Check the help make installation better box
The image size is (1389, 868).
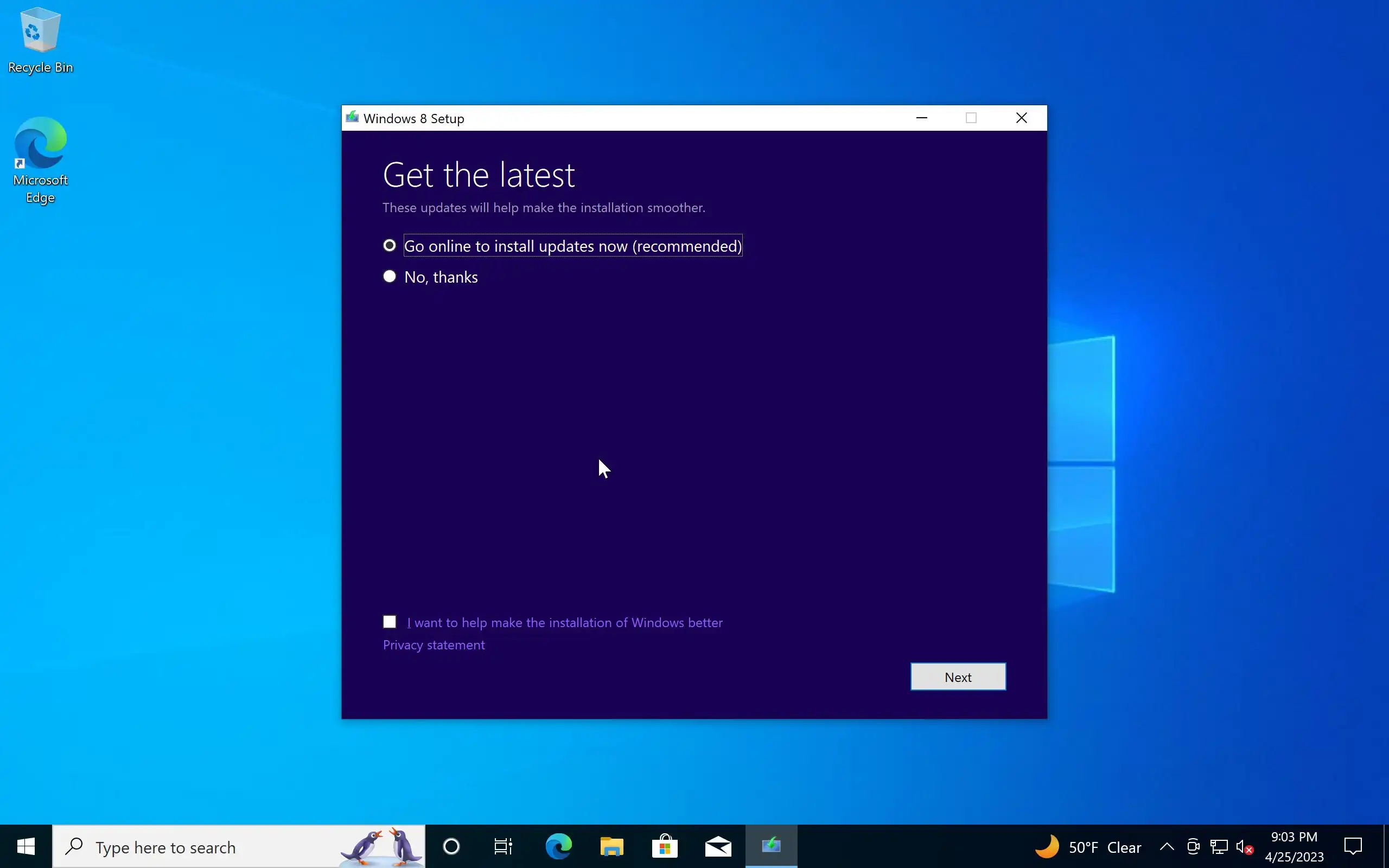[390, 622]
